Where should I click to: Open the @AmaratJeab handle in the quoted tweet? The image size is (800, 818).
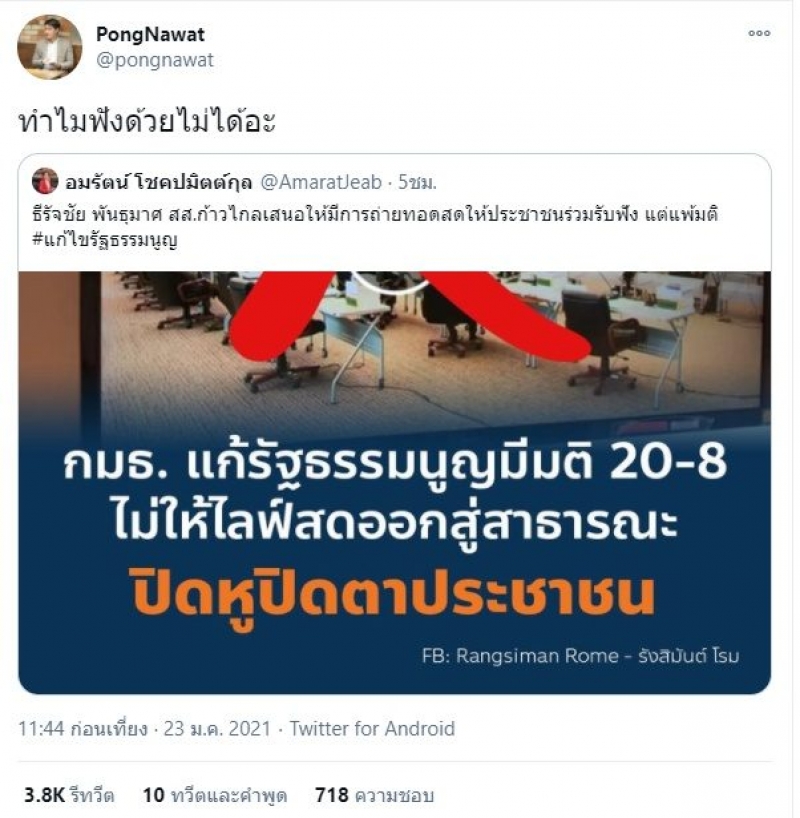321,182
